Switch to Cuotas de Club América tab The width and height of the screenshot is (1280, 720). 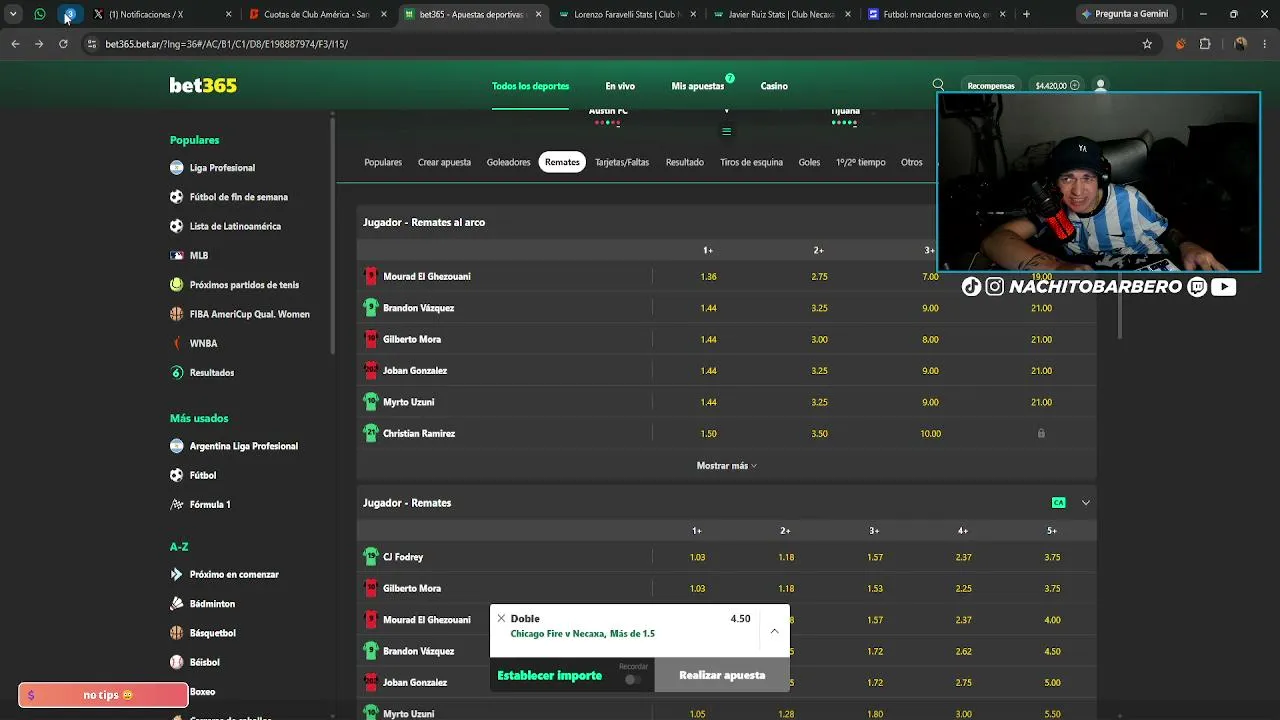pyautogui.click(x=318, y=14)
